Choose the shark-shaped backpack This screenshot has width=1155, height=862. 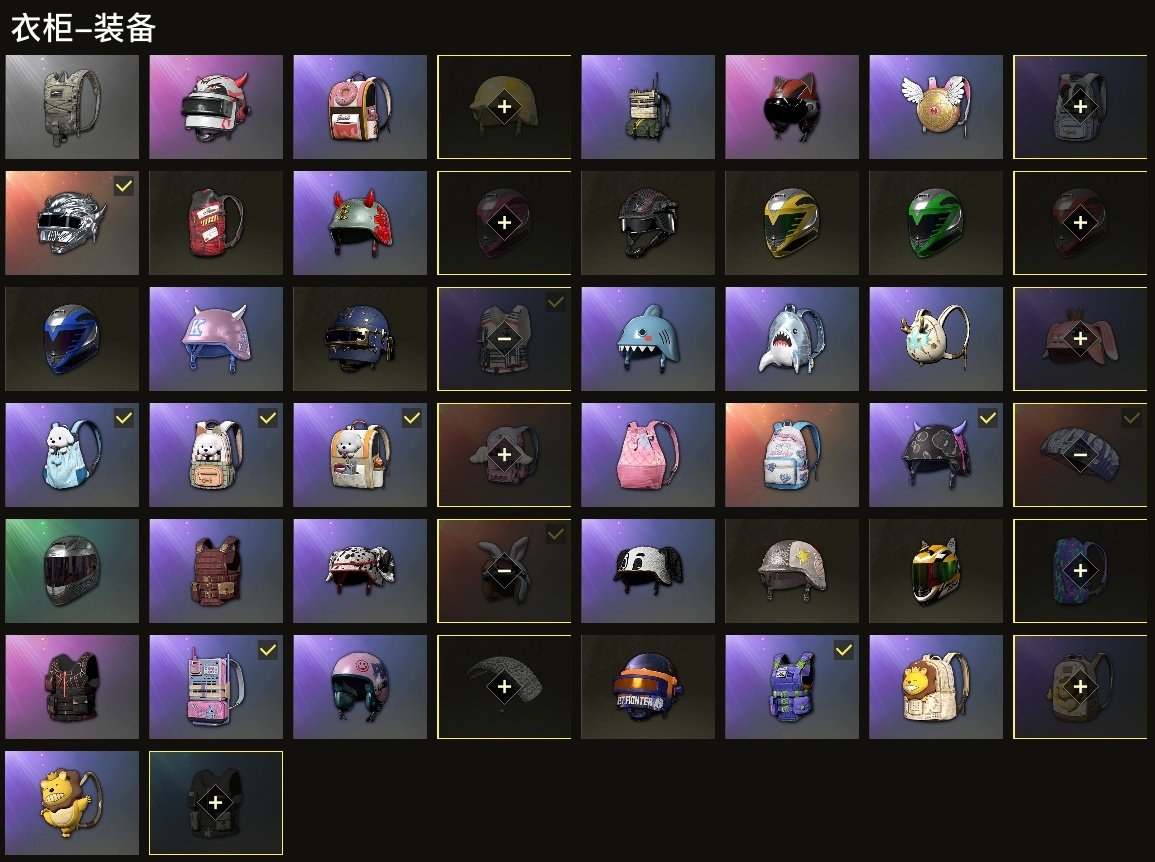pos(792,339)
